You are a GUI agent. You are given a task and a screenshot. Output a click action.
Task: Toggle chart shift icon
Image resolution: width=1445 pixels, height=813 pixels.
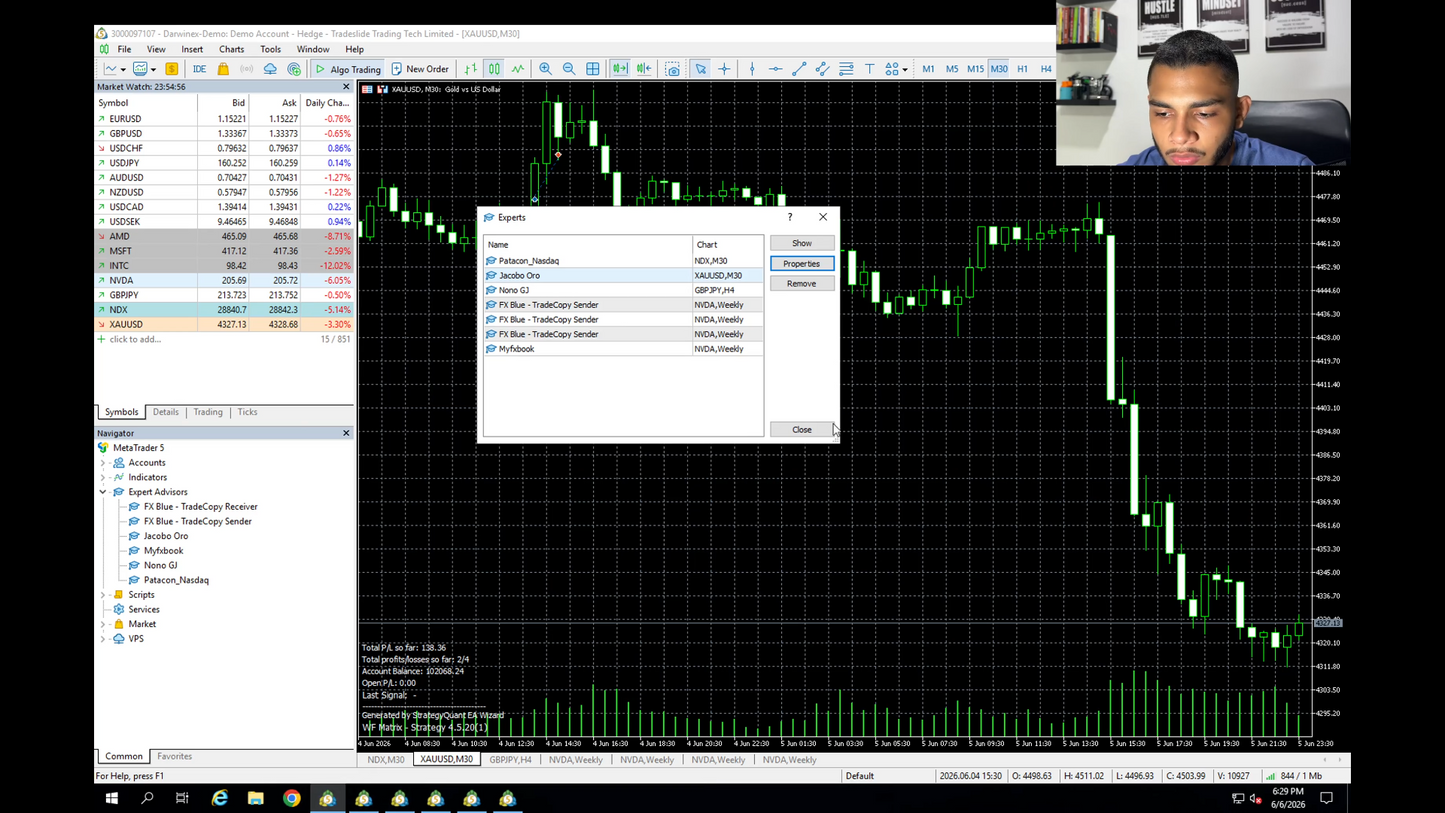(644, 69)
